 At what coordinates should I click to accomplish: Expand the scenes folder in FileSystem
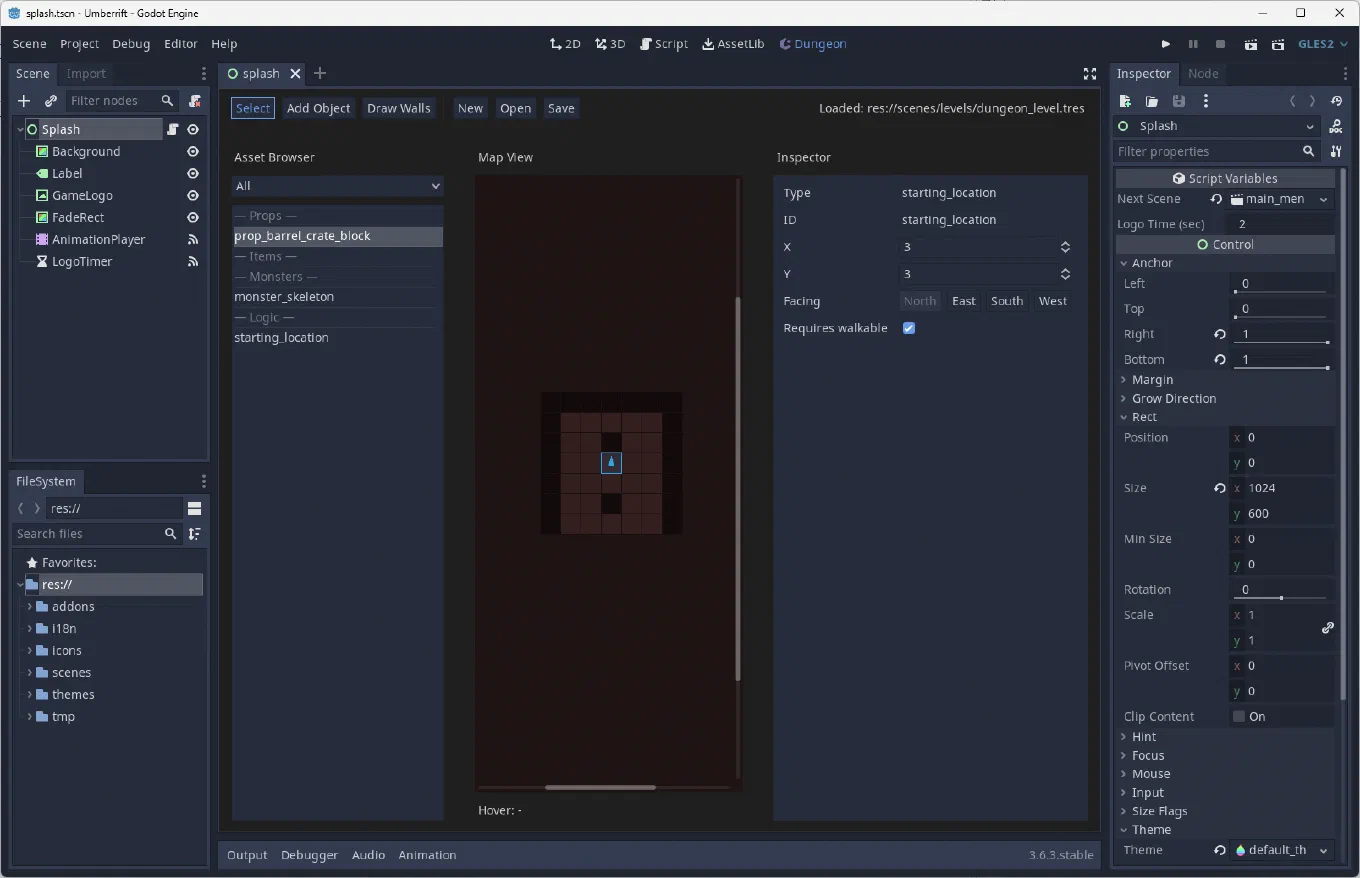30,673
